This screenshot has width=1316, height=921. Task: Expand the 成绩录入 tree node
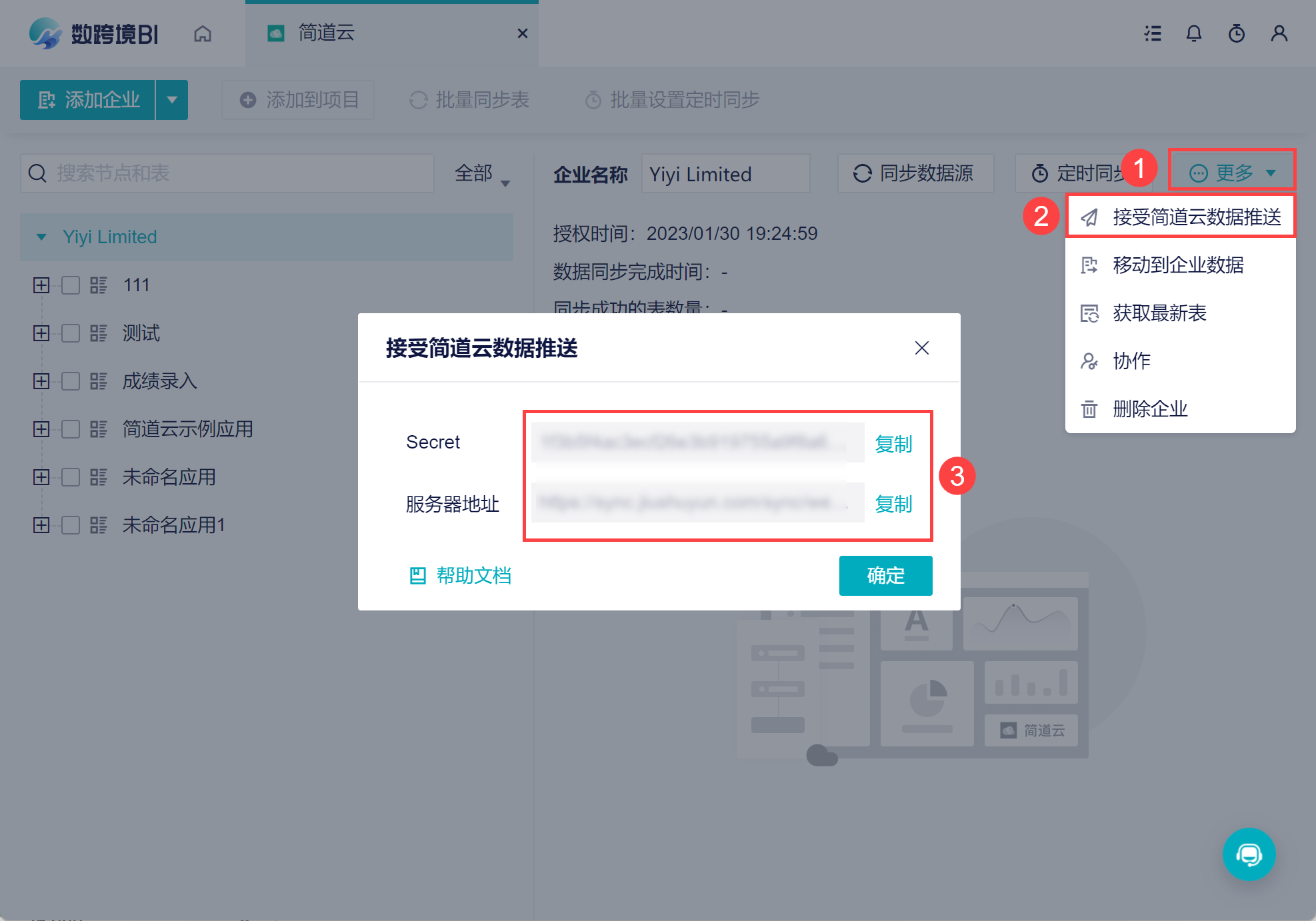41,381
